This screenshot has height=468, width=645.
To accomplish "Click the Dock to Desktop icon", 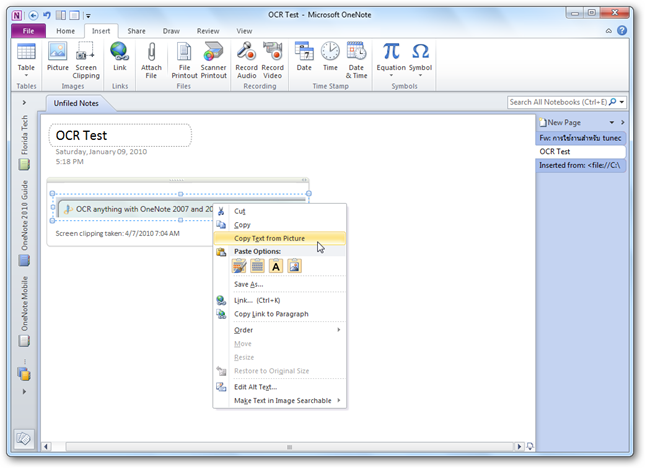I will pos(61,16).
